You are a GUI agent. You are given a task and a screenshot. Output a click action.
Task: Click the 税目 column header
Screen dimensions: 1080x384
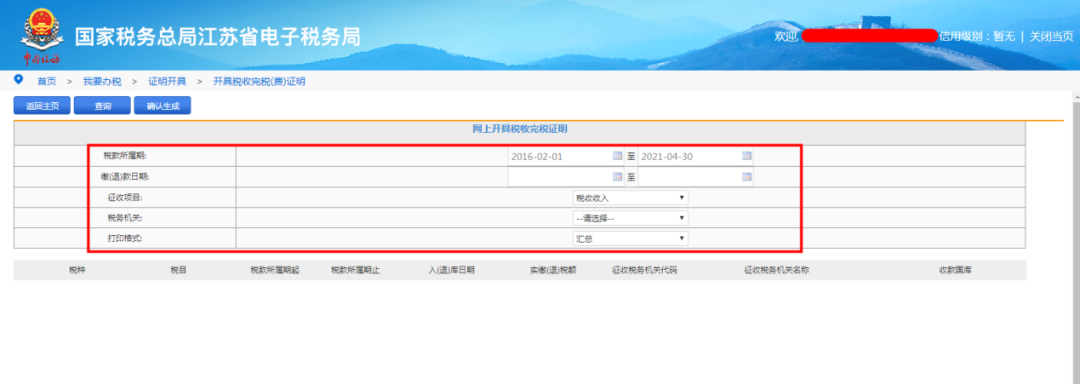pos(178,270)
